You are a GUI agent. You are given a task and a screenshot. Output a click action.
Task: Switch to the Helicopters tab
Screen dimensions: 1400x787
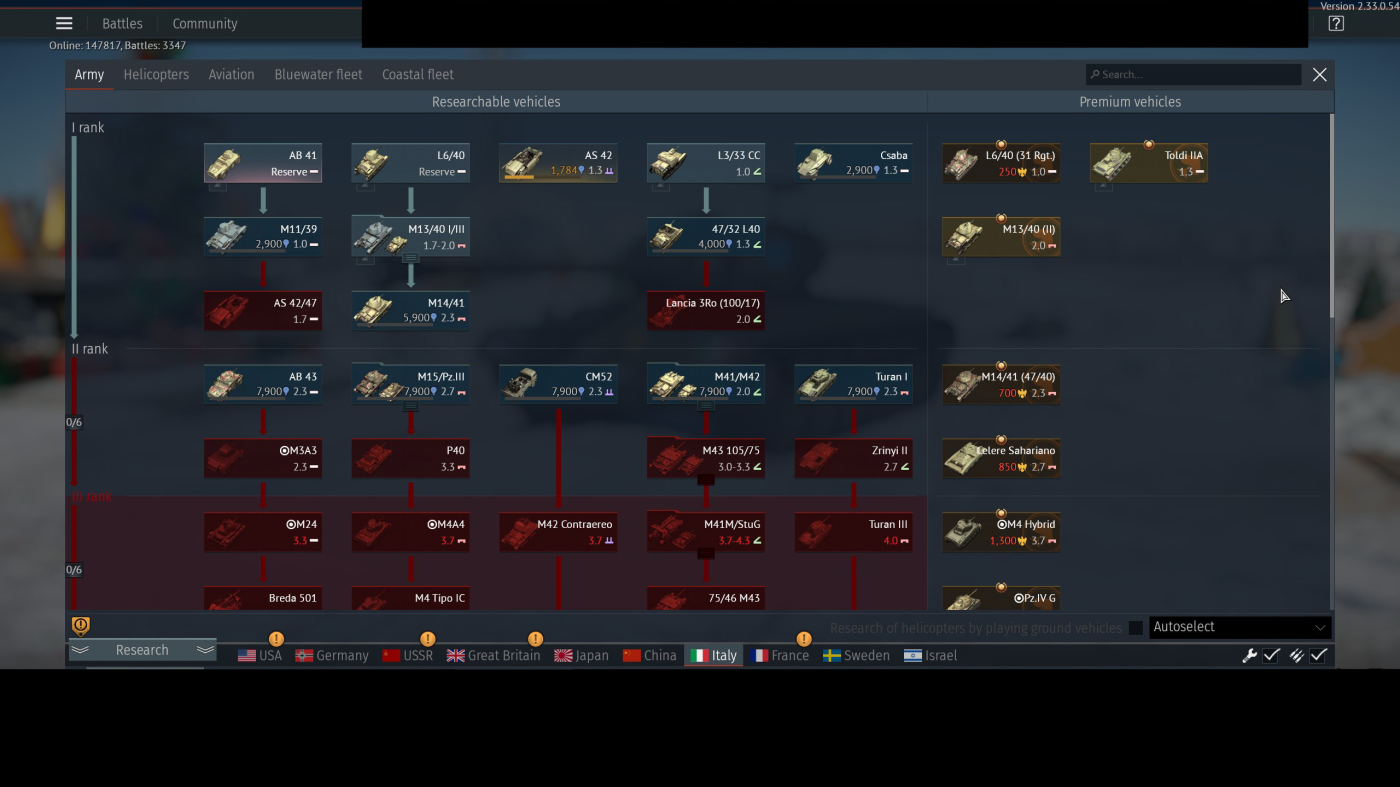click(x=156, y=75)
